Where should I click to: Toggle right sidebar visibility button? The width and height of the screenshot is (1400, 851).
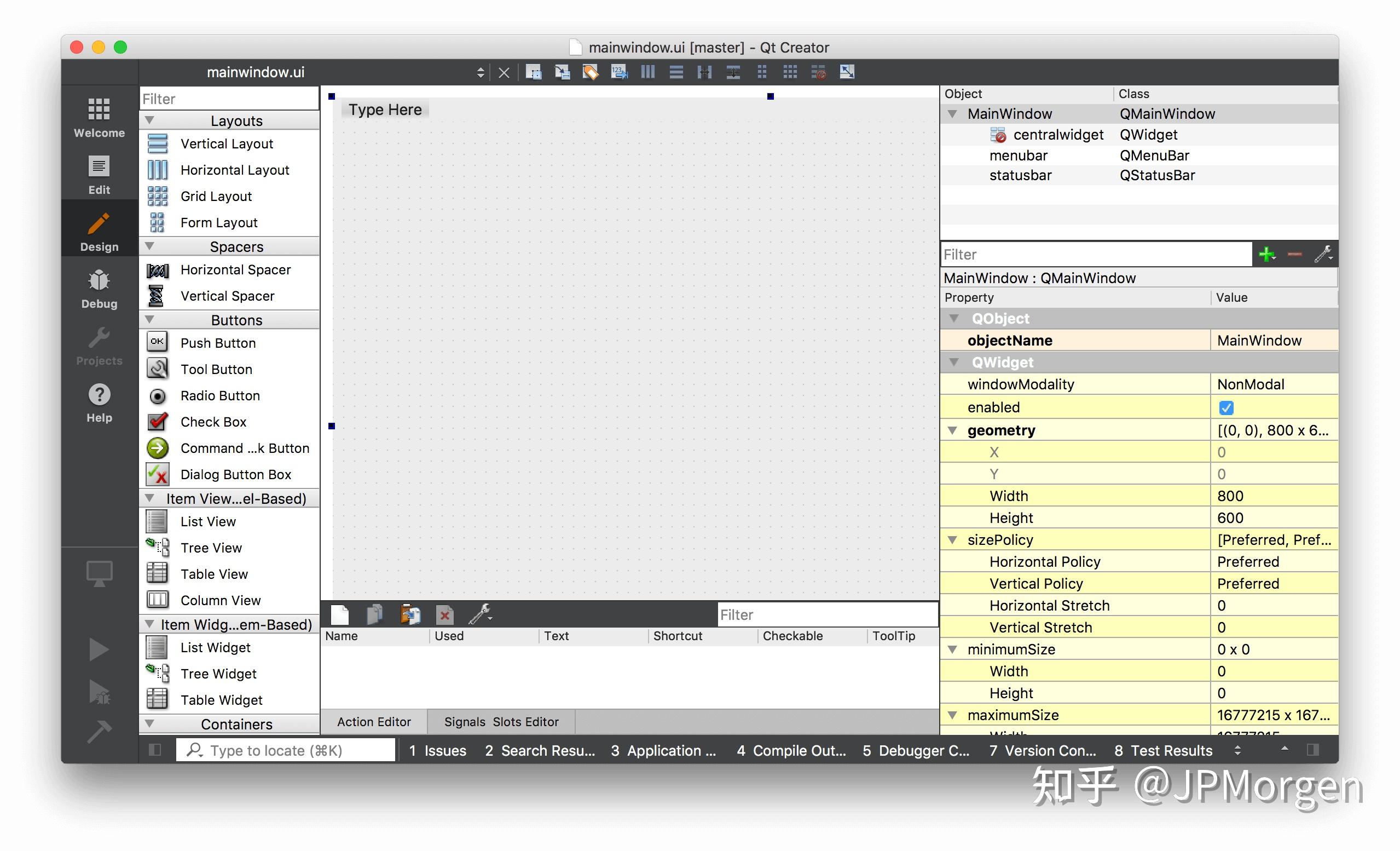click(1312, 750)
